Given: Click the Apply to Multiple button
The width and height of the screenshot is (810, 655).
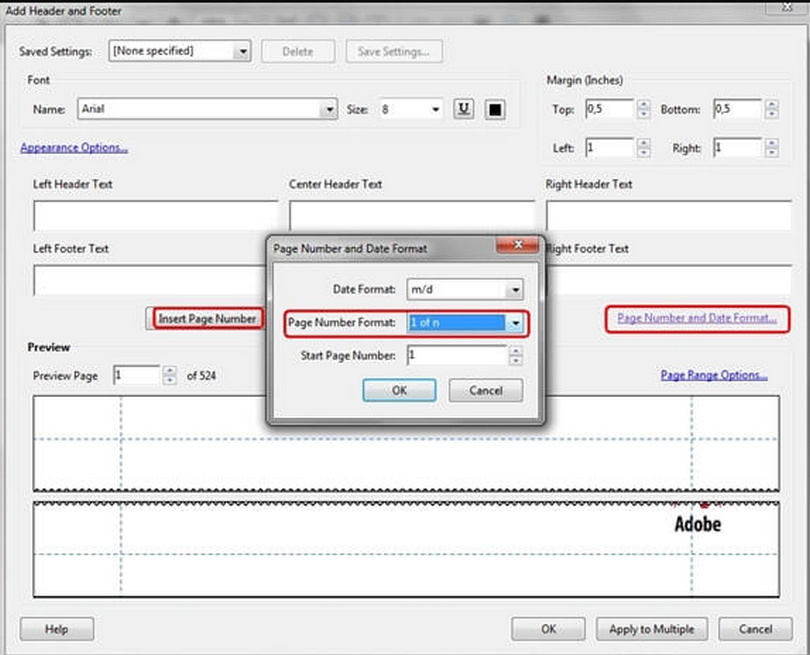Looking at the screenshot, I should pyautogui.click(x=651, y=629).
